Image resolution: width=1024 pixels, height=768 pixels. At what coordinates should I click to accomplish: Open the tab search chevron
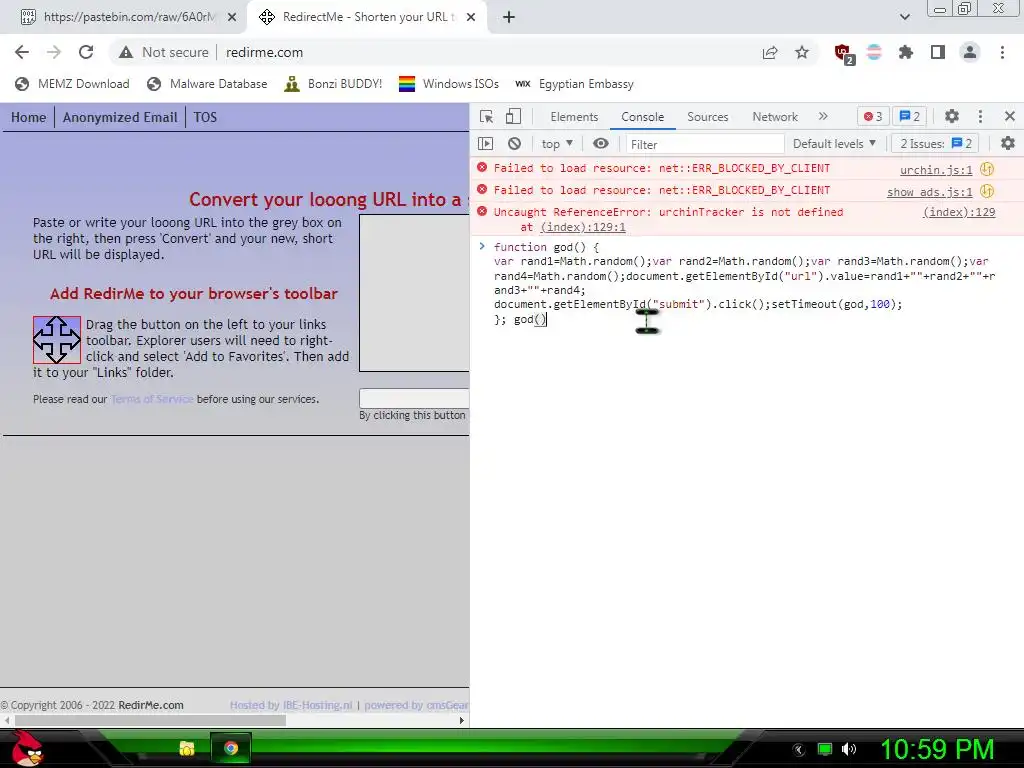click(904, 17)
